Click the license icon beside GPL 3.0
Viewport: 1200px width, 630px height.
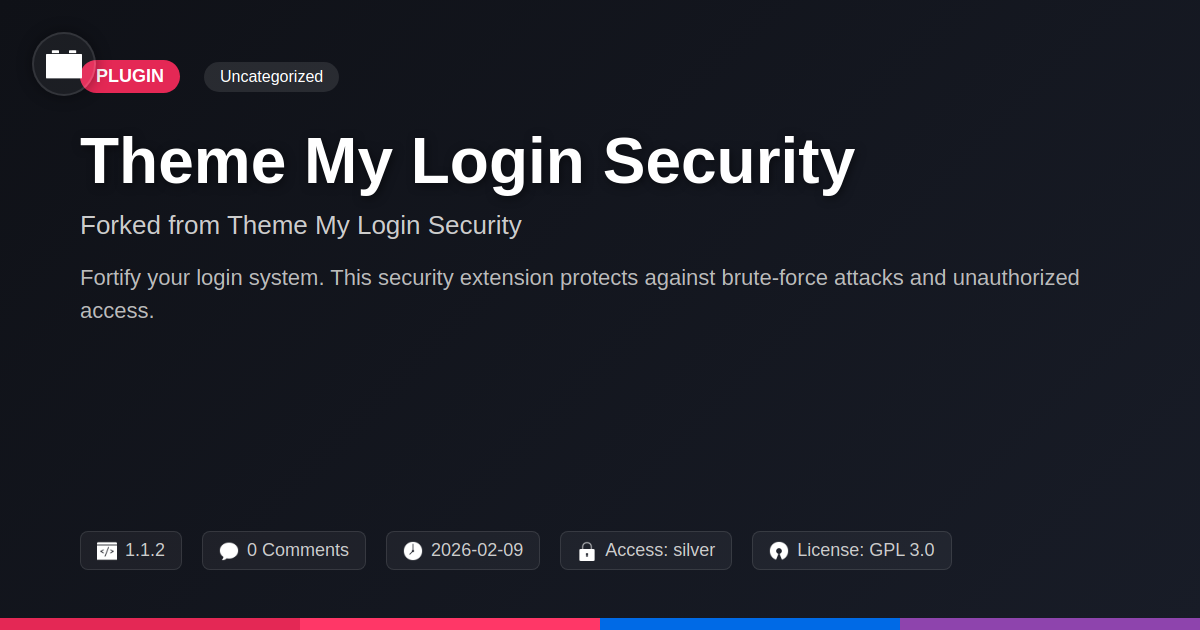tap(779, 551)
